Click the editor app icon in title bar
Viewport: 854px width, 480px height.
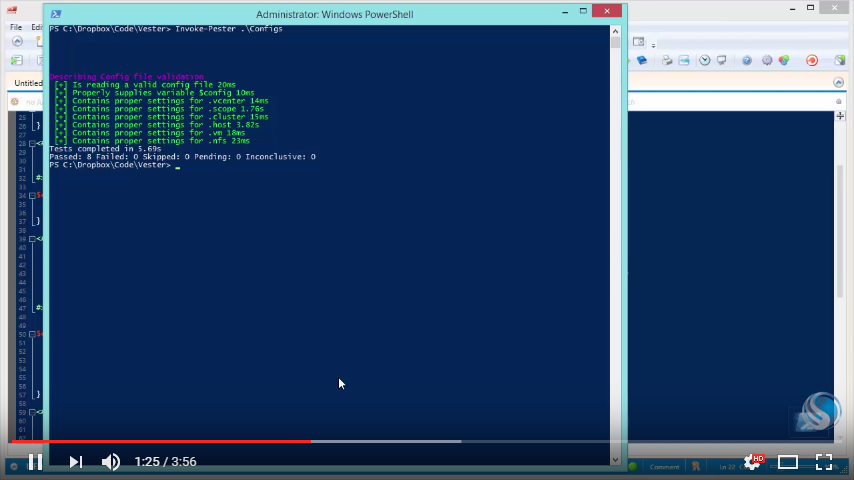(12, 10)
